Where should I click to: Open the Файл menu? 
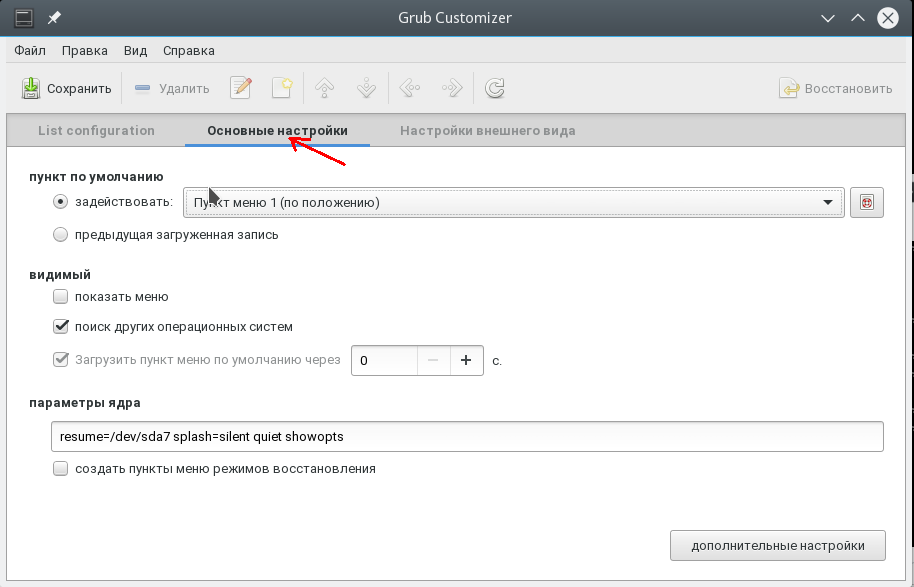(30, 51)
